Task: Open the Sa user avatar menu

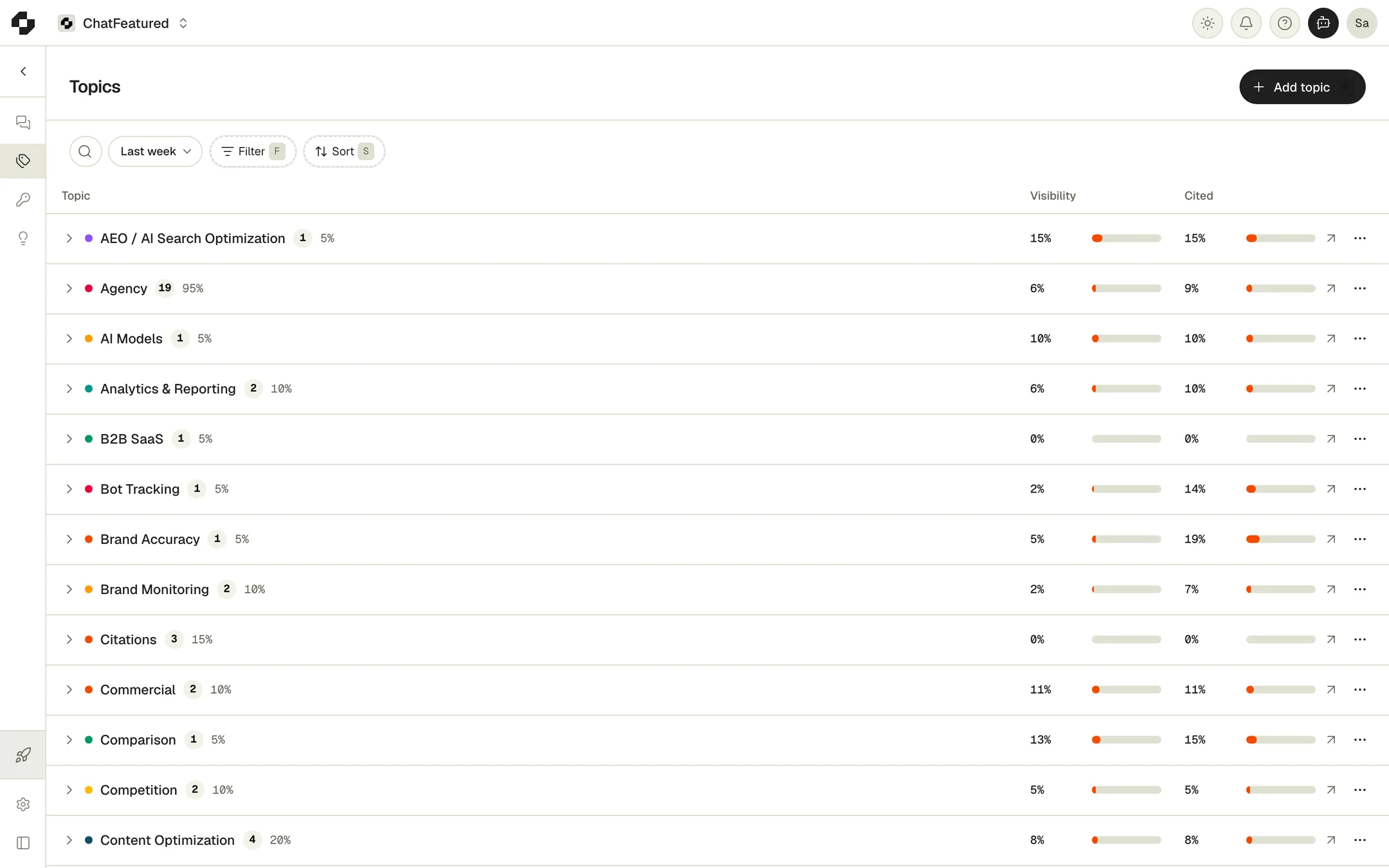Action: pos(1361,23)
